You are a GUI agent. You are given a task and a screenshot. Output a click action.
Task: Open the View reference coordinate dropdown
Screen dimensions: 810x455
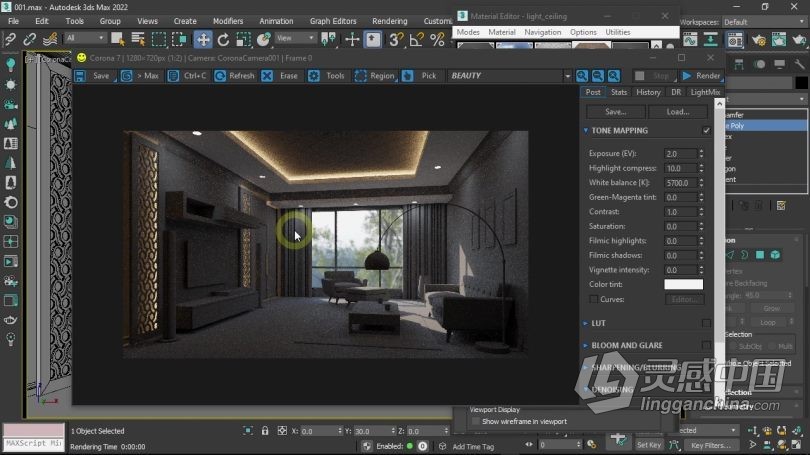(x=294, y=38)
